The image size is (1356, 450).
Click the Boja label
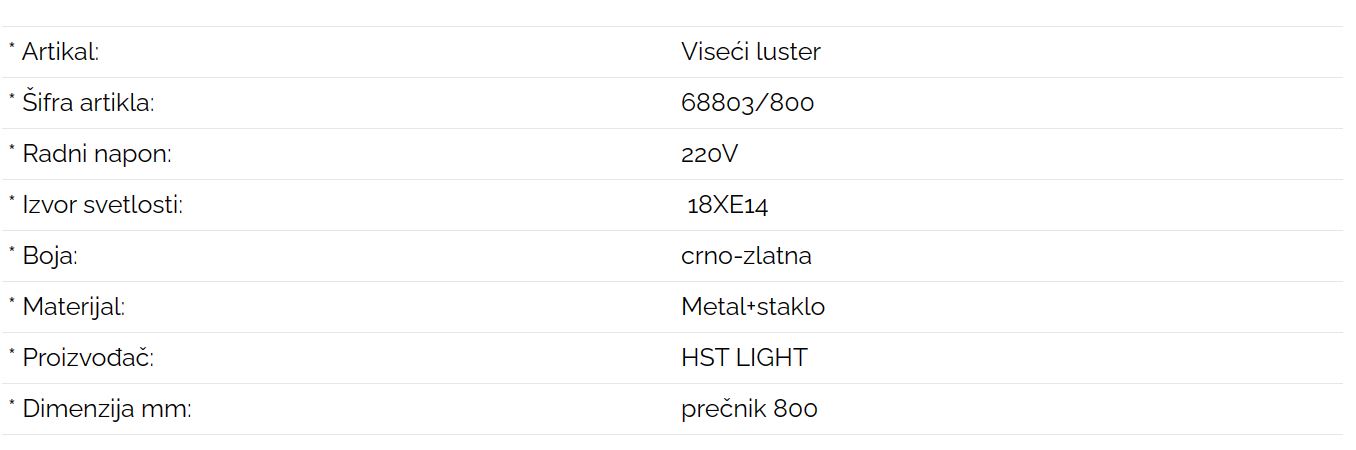(x=49, y=256)
